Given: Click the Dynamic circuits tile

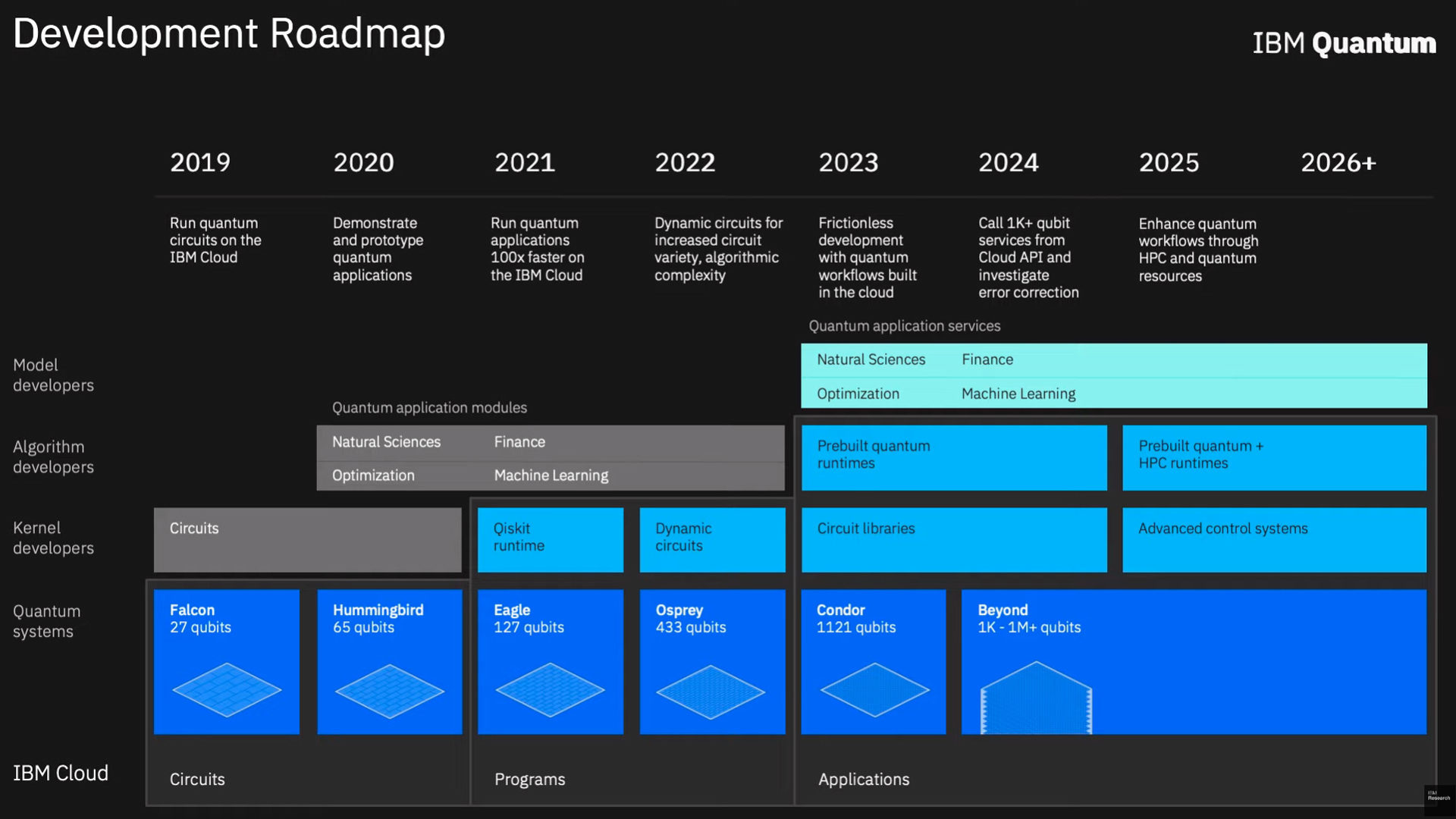Looking at the screenshot, I should click(x=712, y=539).
